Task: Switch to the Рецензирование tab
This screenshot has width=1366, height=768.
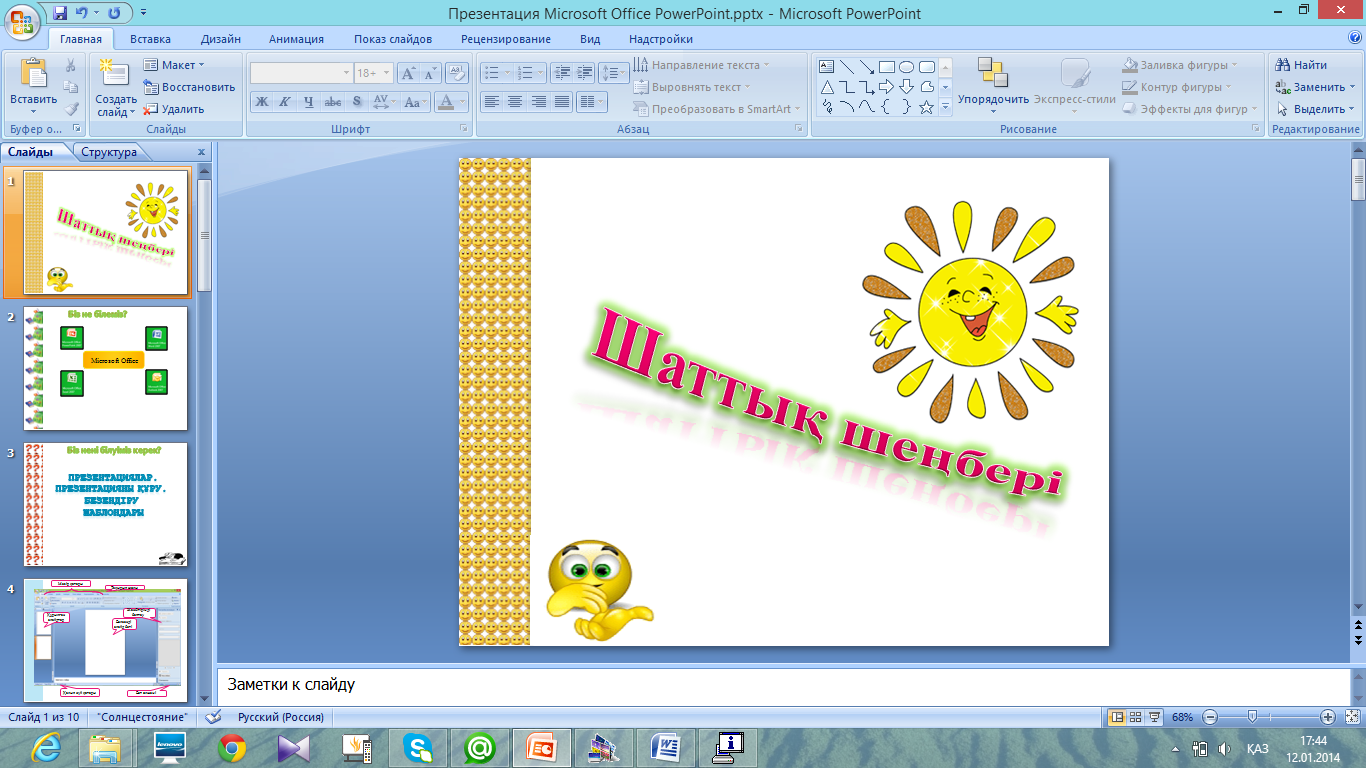Action: pos(506,39)
